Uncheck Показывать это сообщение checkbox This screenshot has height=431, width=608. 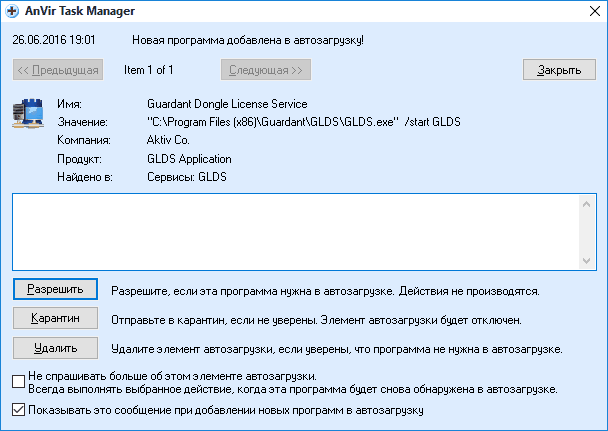pos(19,409)
